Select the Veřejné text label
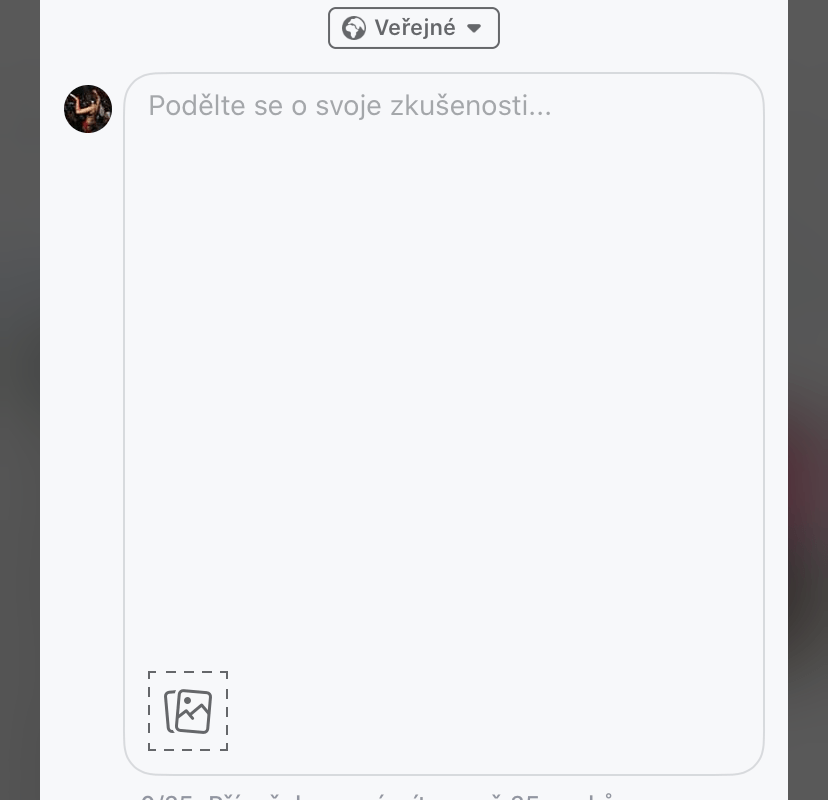This screenshot has height=800, width=828. (415, 28)
